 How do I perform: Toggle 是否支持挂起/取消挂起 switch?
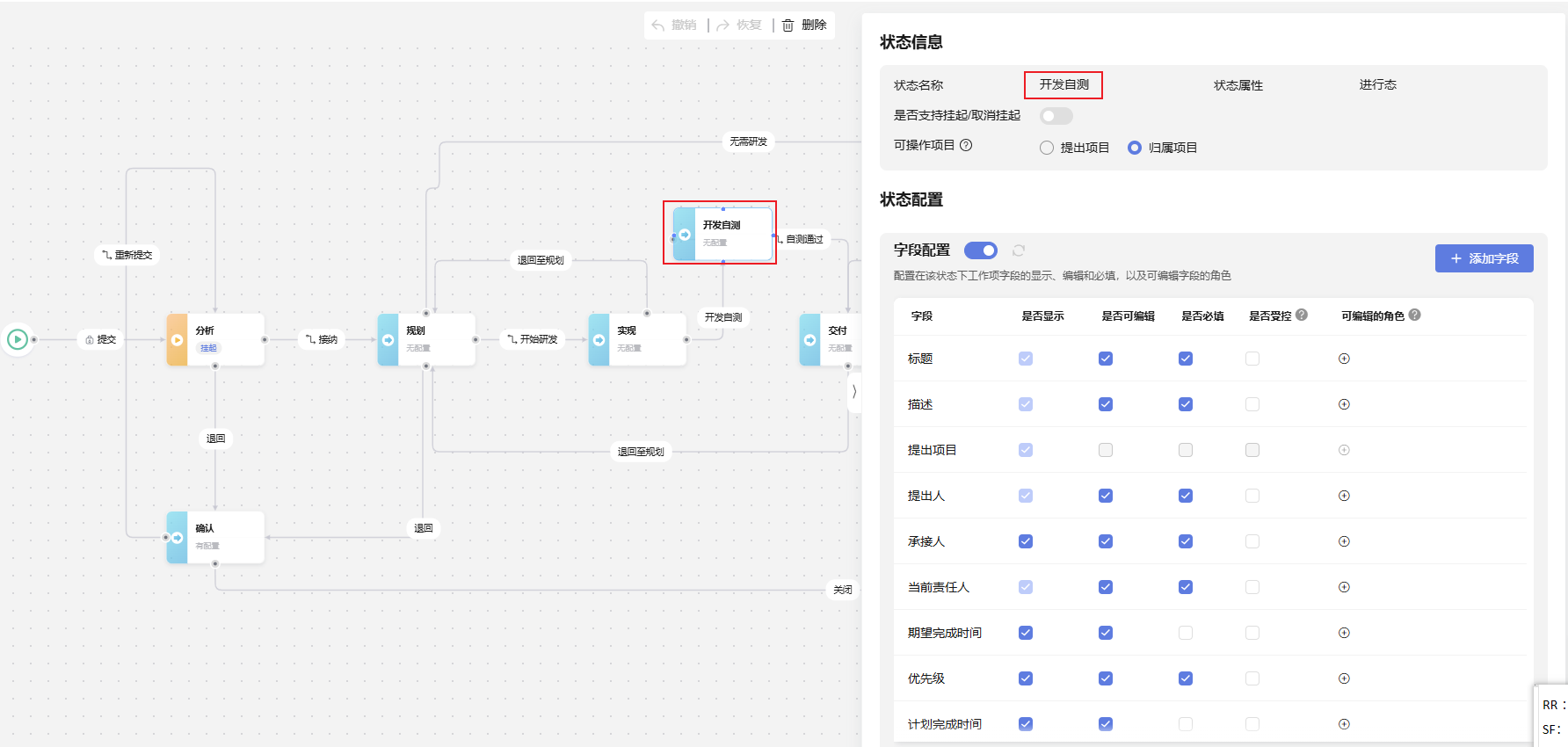(1056, 116)
